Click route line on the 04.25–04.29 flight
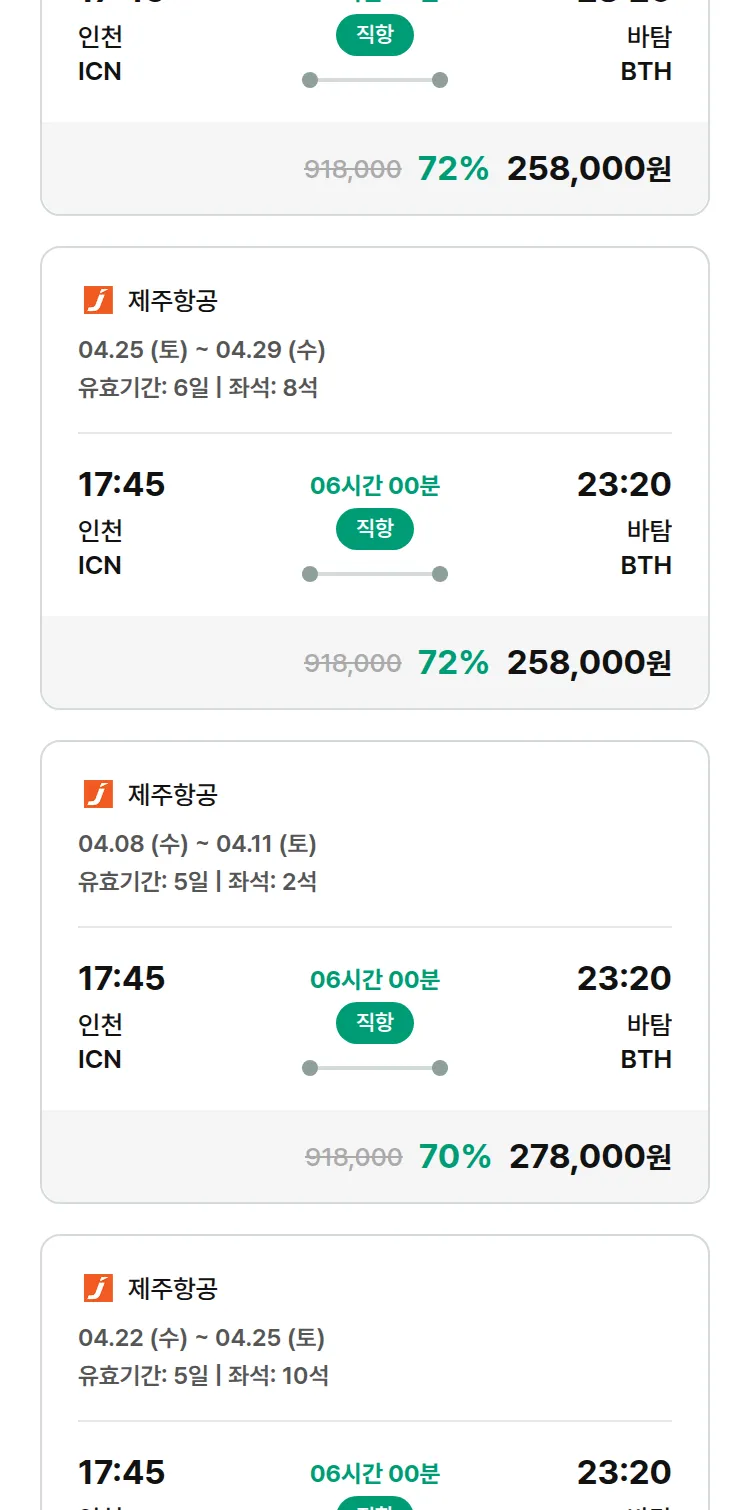 click(x=375, y=574)
